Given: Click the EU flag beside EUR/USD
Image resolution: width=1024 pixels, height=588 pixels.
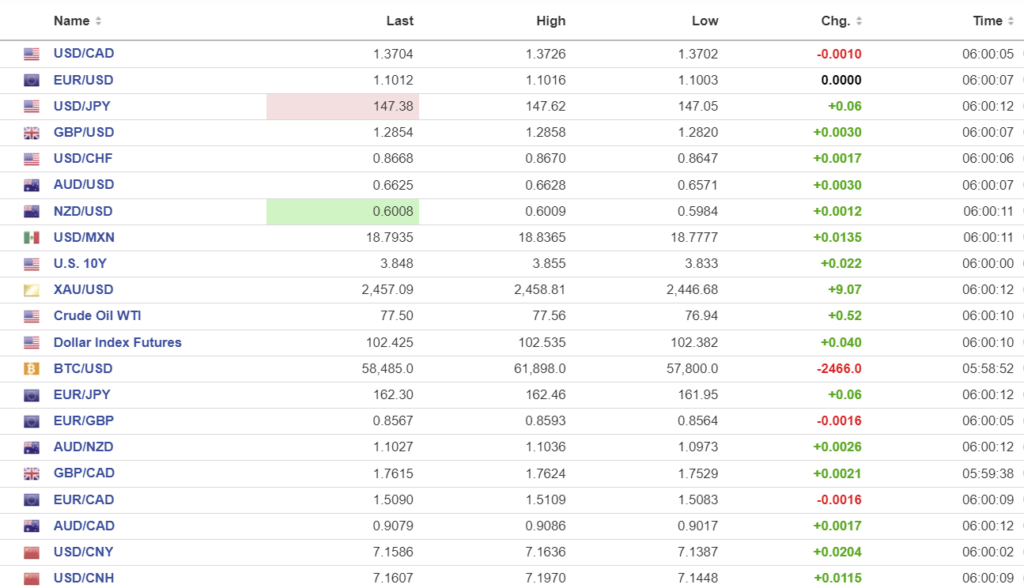Looking at the screenshot, I should pos(32,80).
